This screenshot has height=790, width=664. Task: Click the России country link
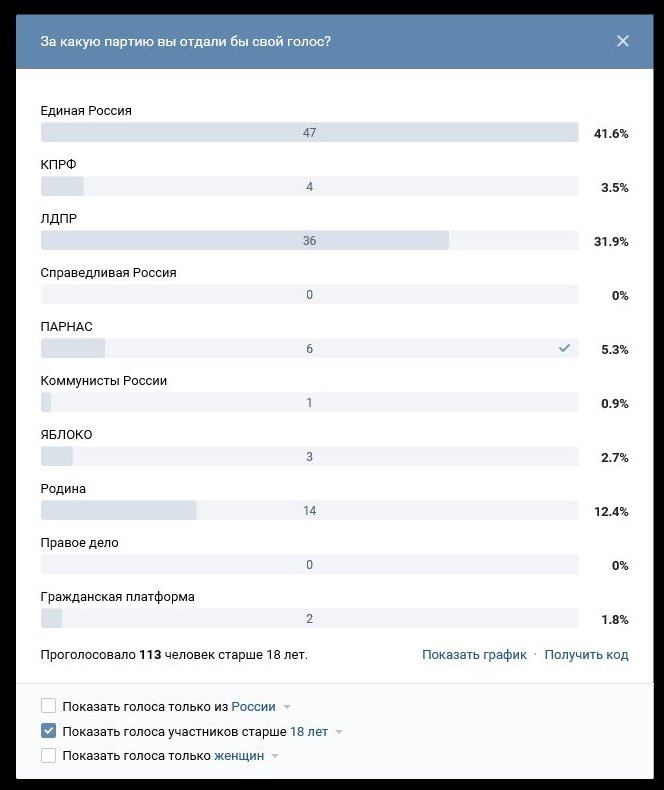[253, 706]
